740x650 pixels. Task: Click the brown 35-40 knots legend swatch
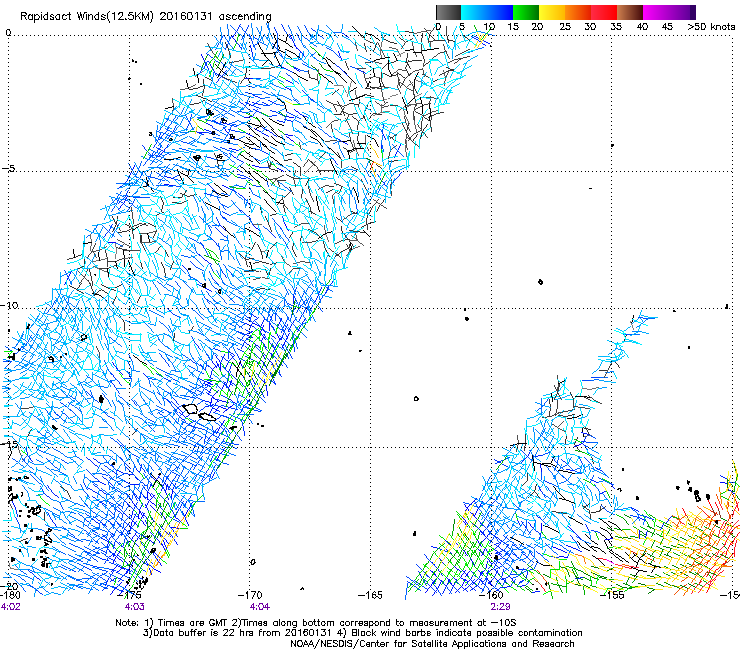630,12
